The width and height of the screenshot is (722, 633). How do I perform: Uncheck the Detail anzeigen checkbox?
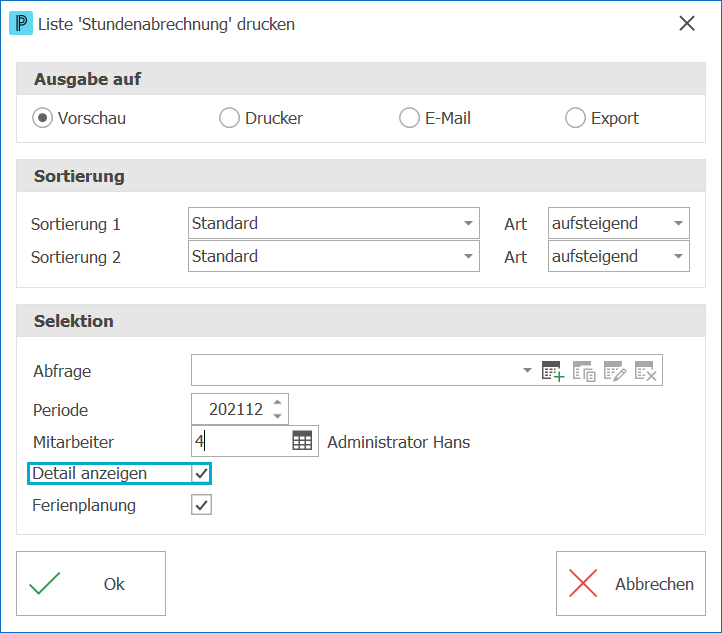[x=201, y=473]
